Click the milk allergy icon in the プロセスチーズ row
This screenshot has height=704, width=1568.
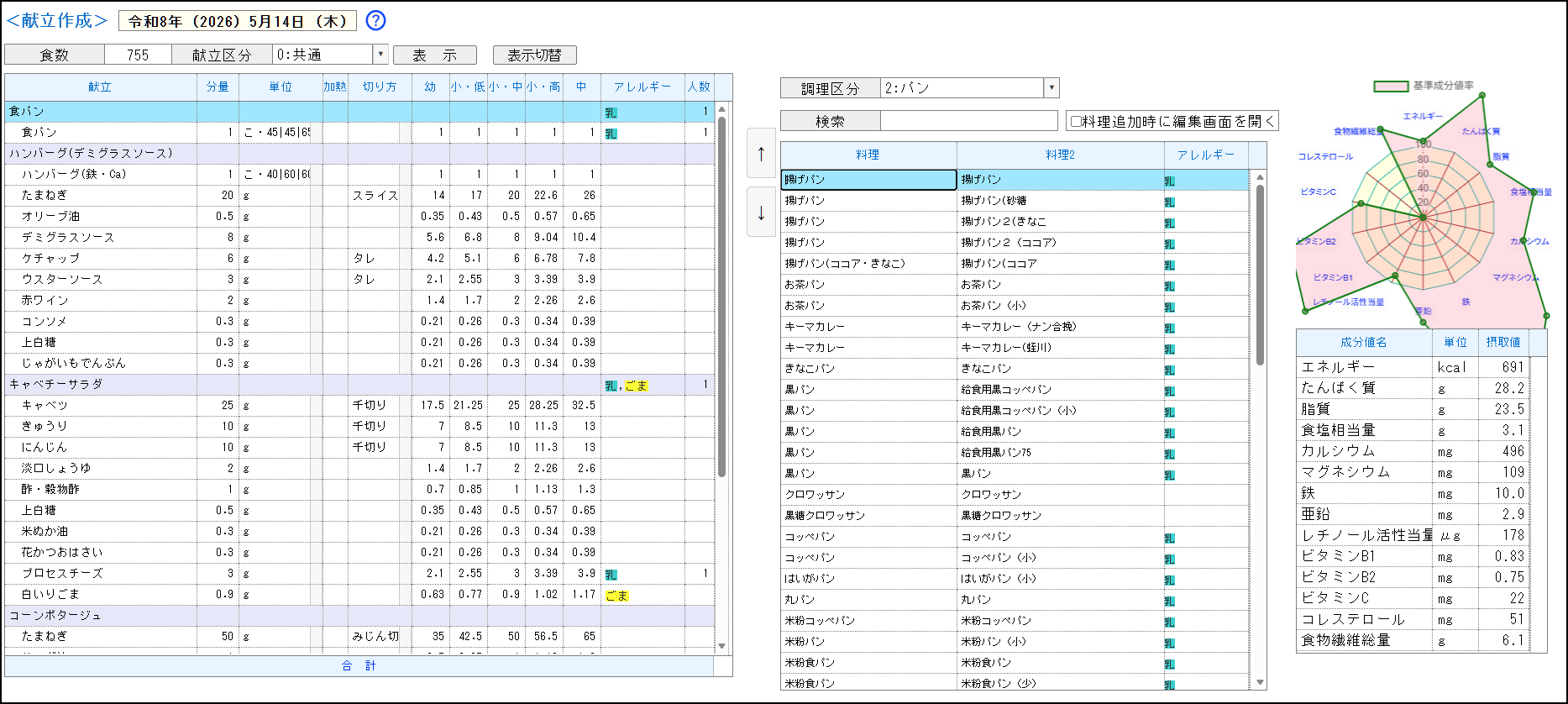coord(611,575)
